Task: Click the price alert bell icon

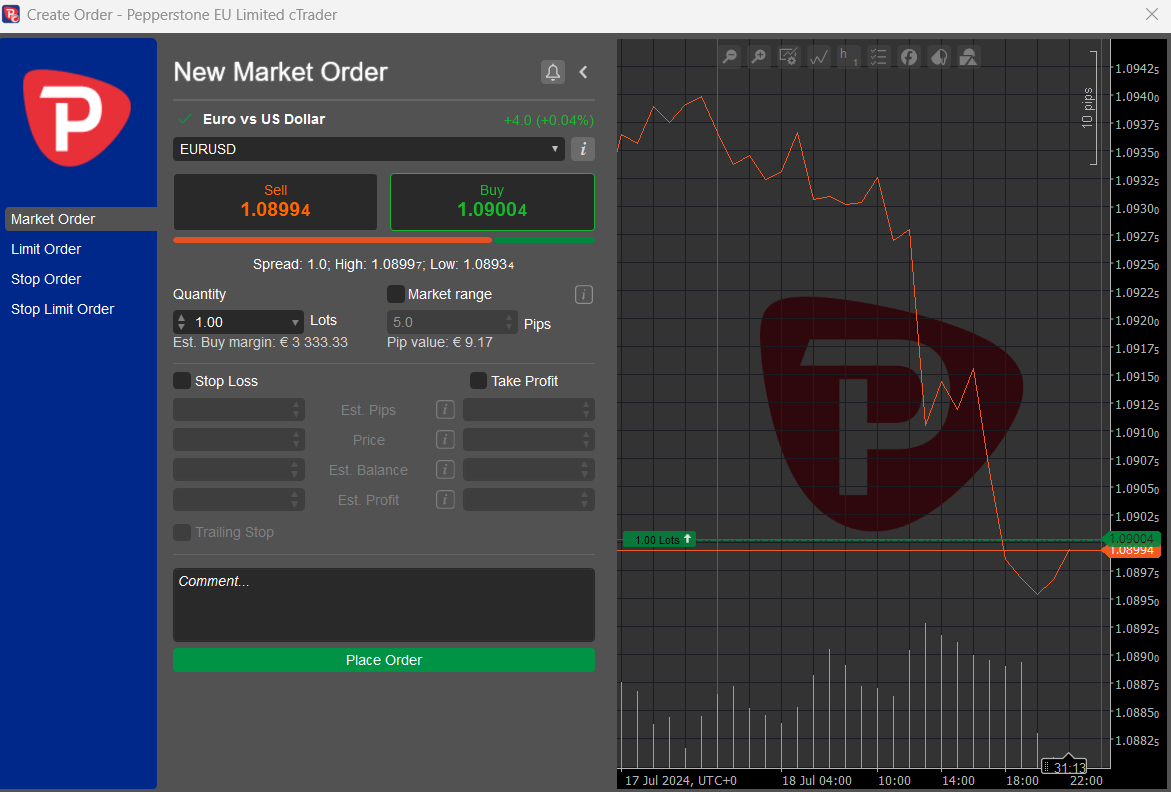Action: point(553,72)
